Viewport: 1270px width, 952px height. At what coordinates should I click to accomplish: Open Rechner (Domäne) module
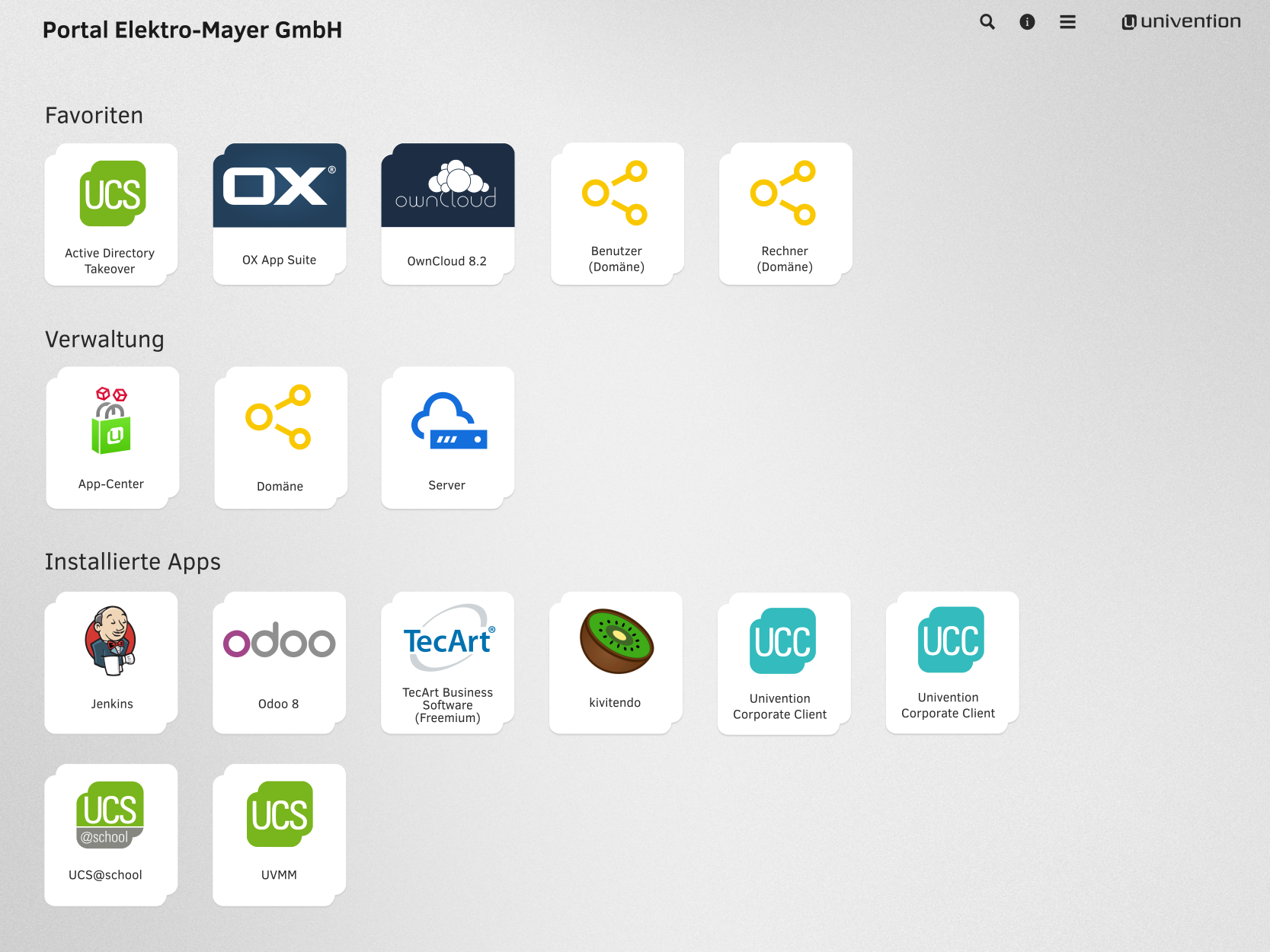click(785, 214)
